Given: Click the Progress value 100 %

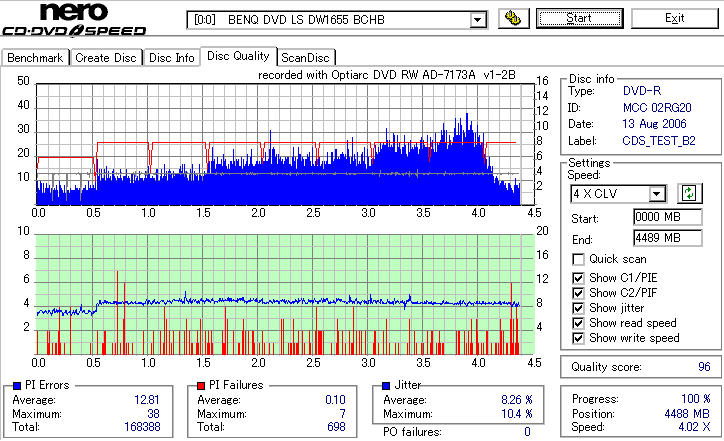Looking at the screenshot, I should pos(695,399).
